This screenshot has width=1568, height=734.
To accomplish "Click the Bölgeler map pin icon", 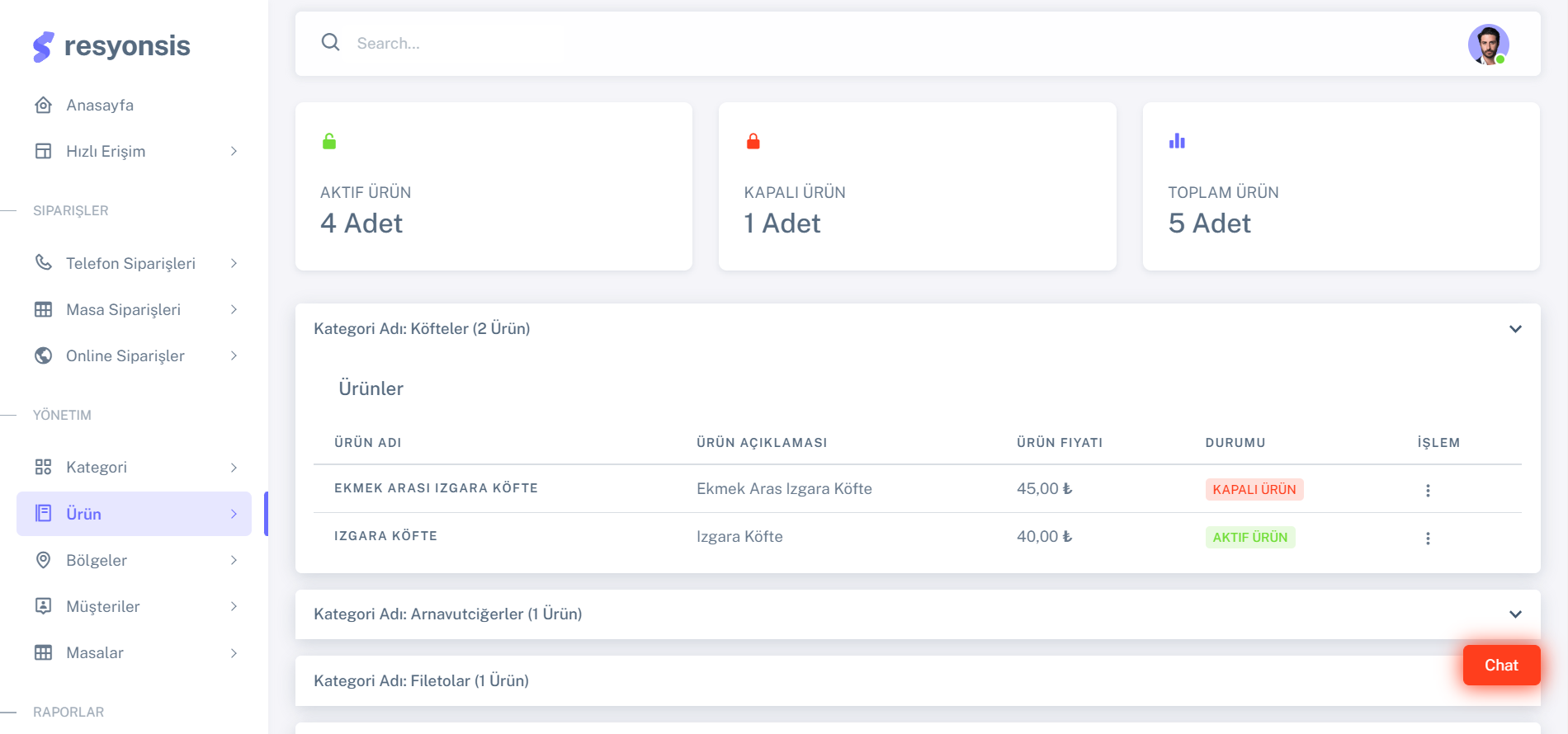I will (x=44, y=561).
